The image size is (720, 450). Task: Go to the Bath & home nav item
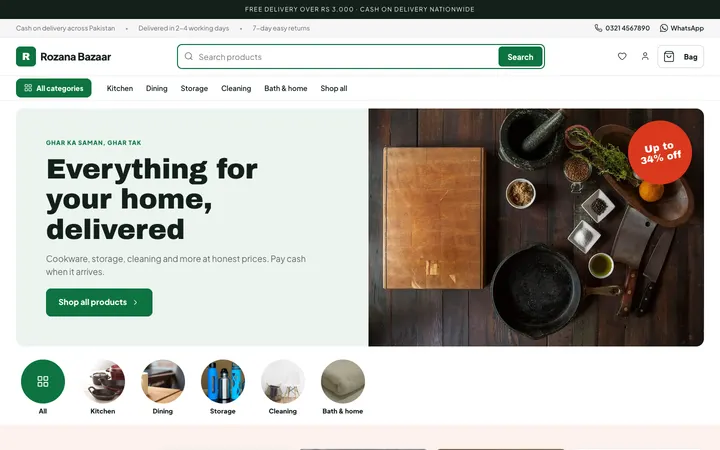click(x=286, y=88)
